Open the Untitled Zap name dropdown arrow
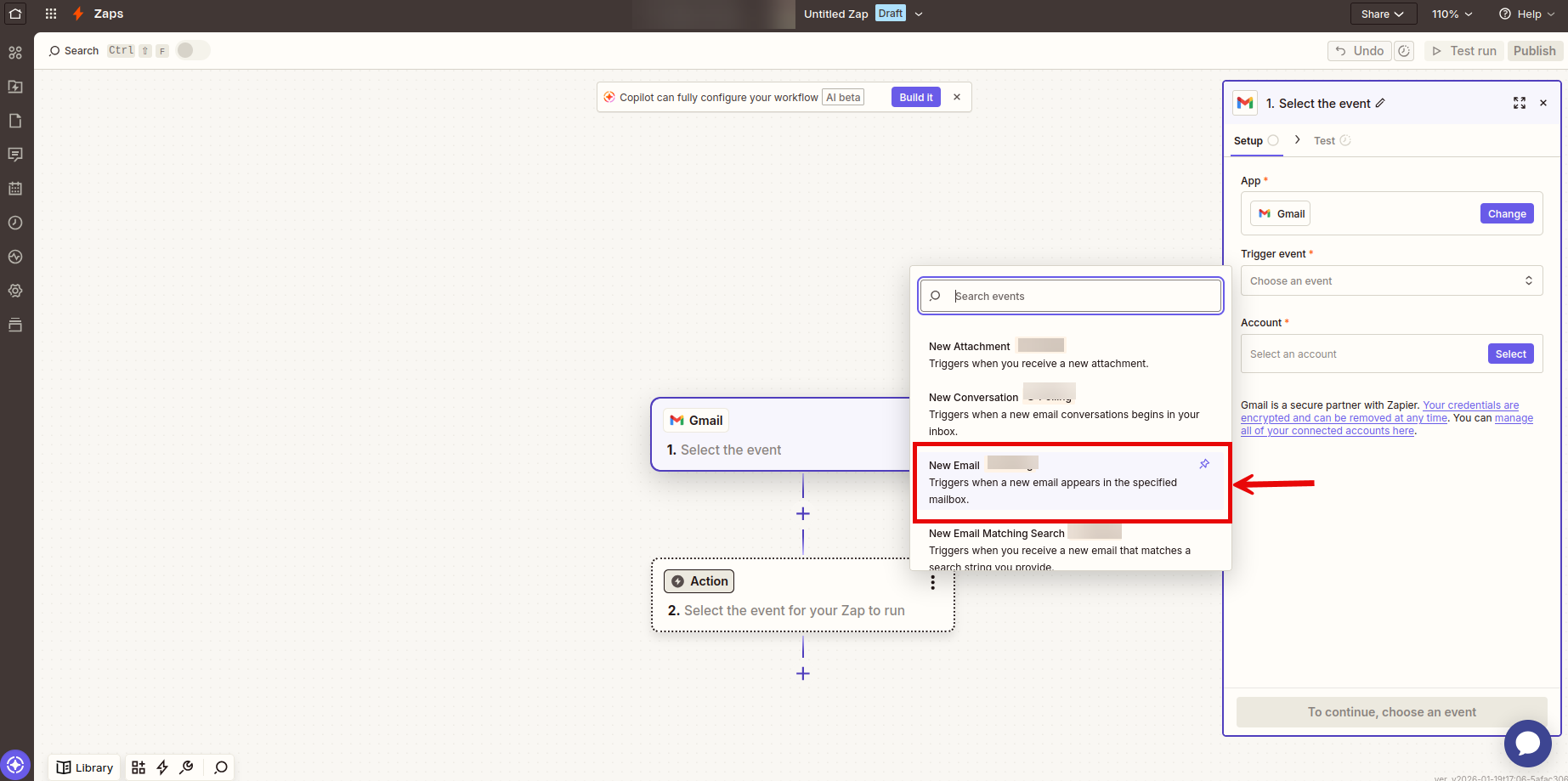 click(919, 14)
